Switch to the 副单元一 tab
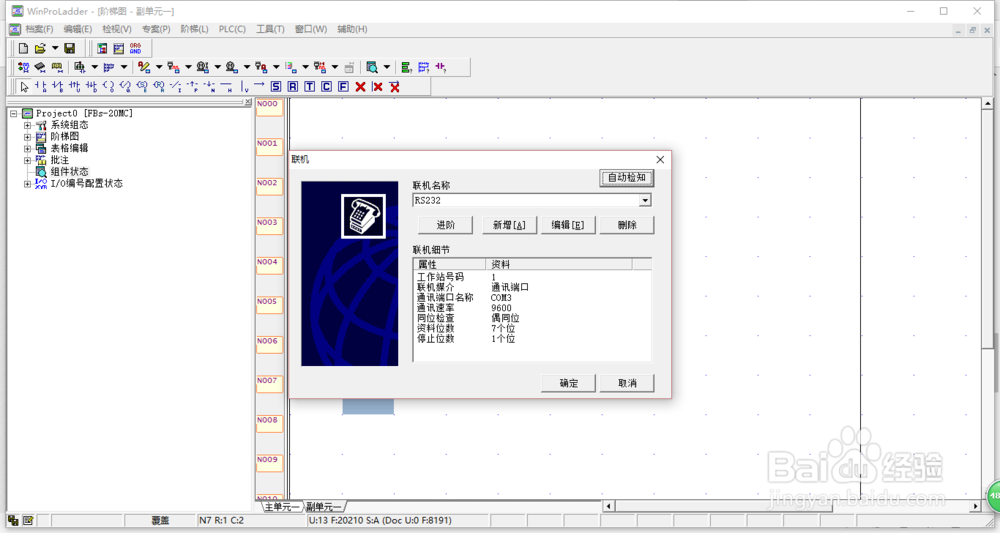 tap(323, 507)
